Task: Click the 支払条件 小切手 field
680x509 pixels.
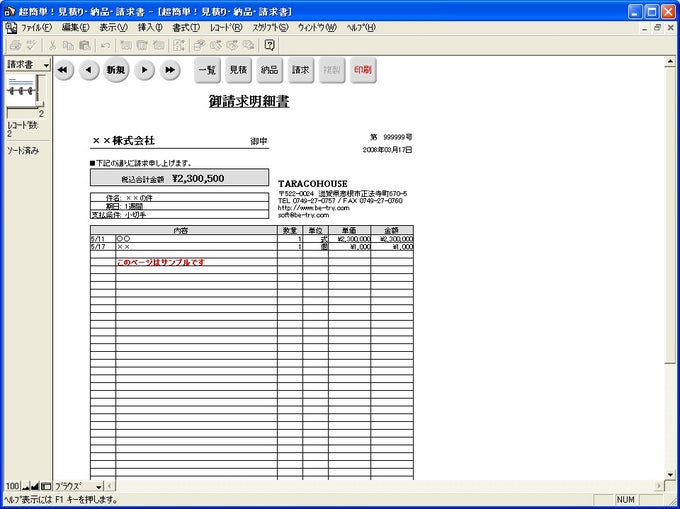Action: point(179,215)
